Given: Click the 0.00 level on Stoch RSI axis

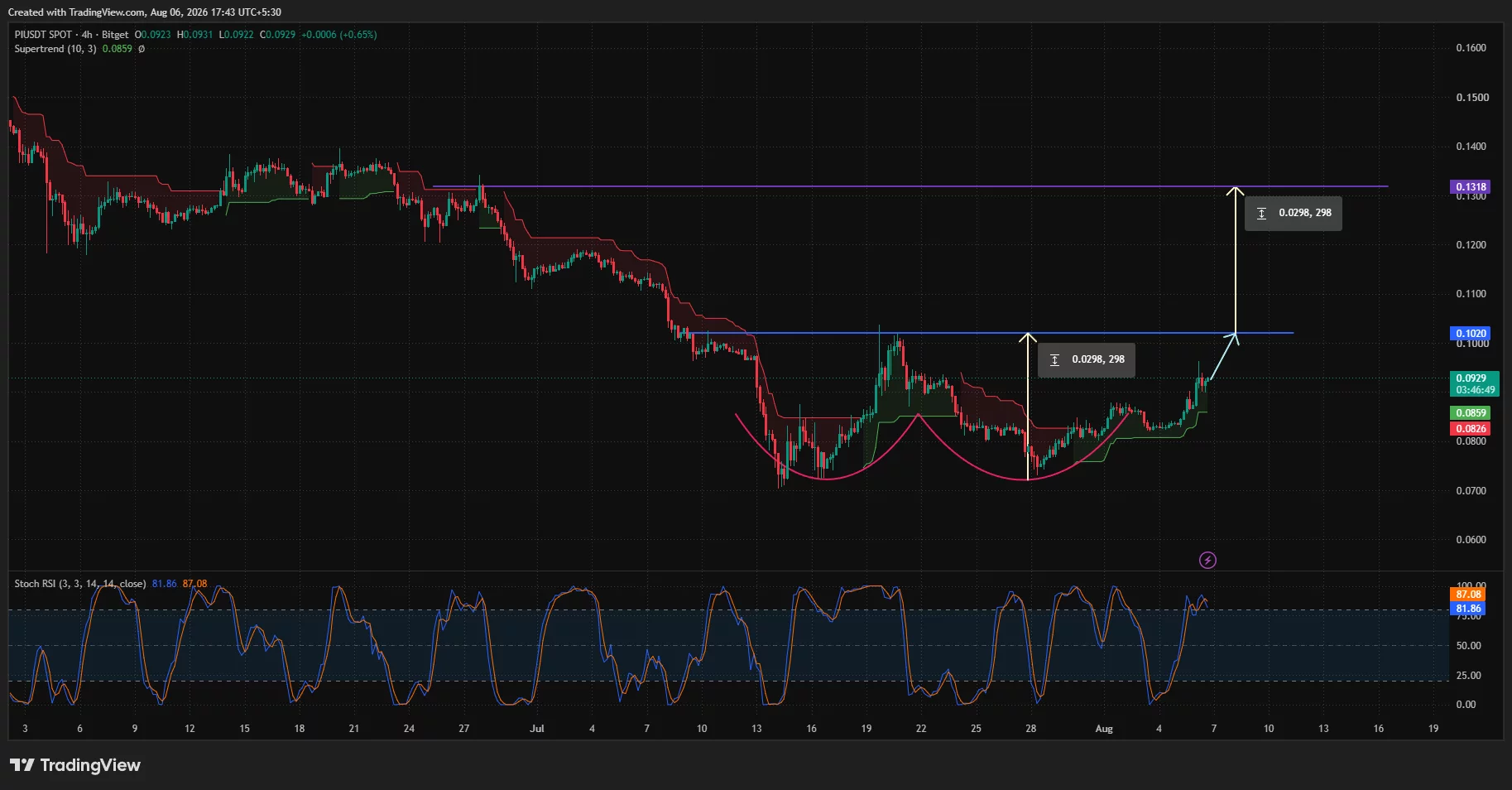Looking at the screenshot, I should [x=1466, y=705].
